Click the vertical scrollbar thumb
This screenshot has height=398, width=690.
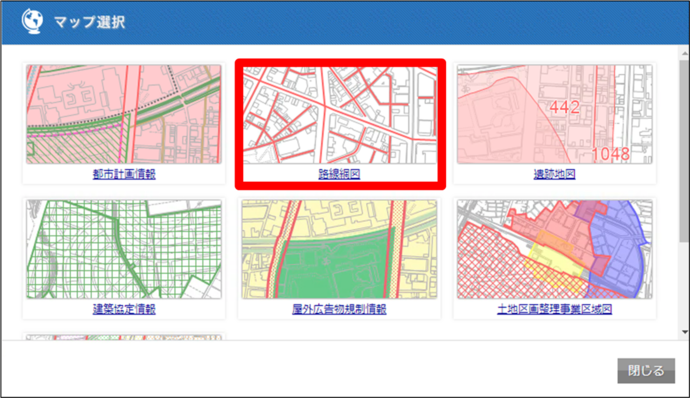click(685, 150)
